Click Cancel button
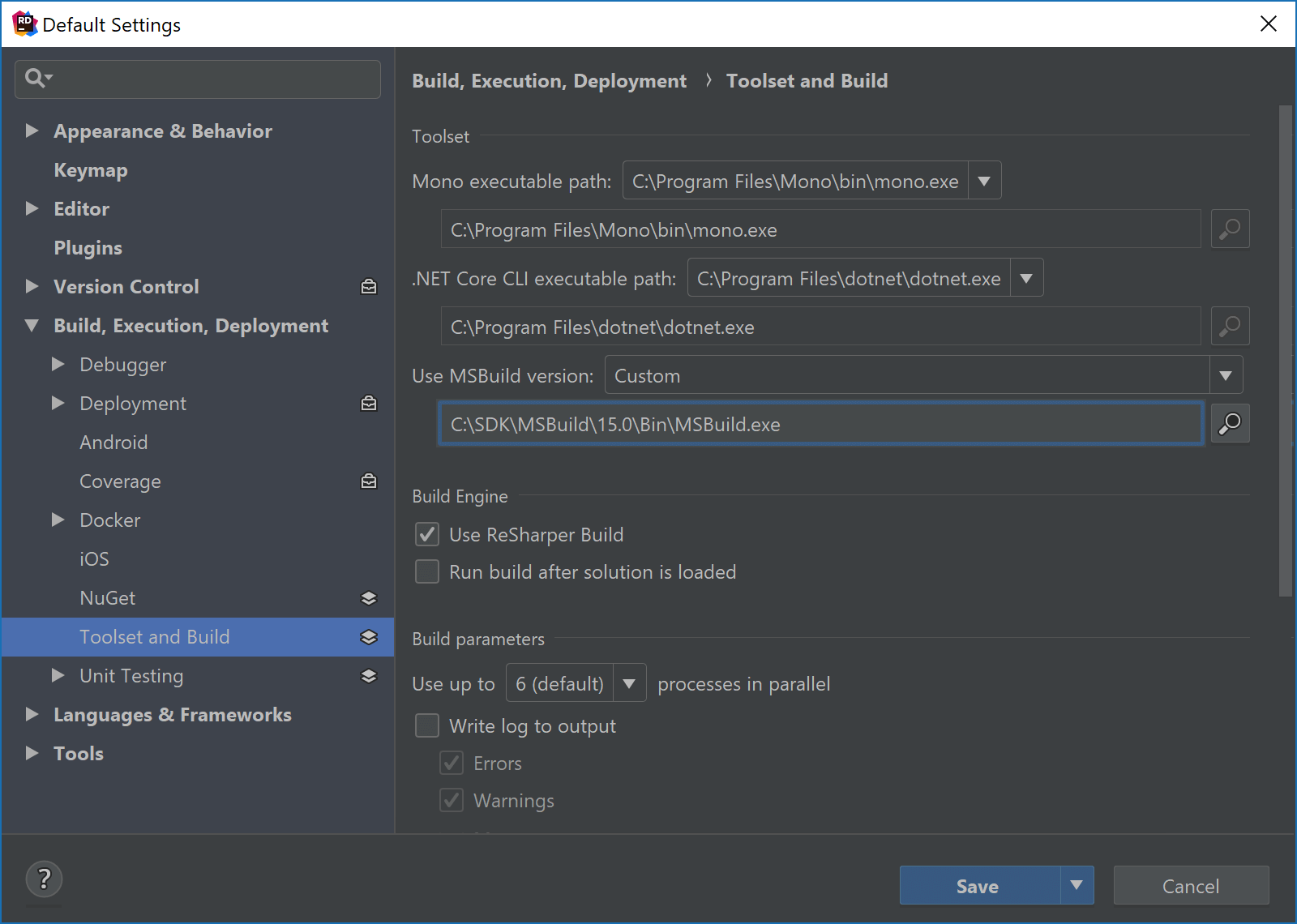Screen dimensions: 1297x924 click(x=1191, y=885)
